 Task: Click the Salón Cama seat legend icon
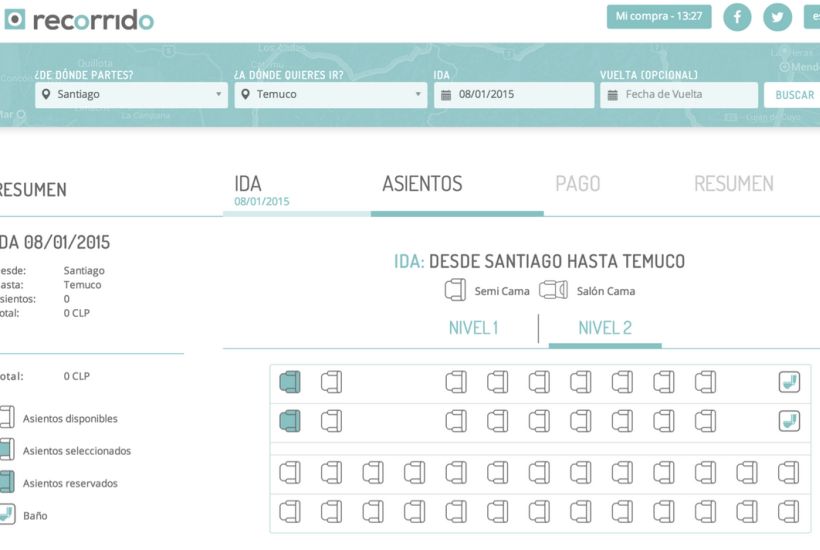(x=553, y=290)
